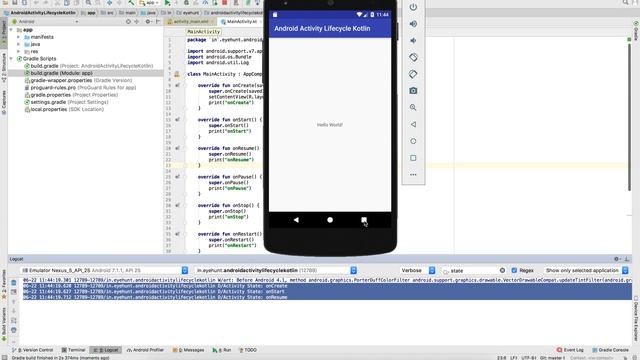This screenshot has height=360, width=640.
Task: Open the app run configuration dropdown
Action: (x=149, y=2)
